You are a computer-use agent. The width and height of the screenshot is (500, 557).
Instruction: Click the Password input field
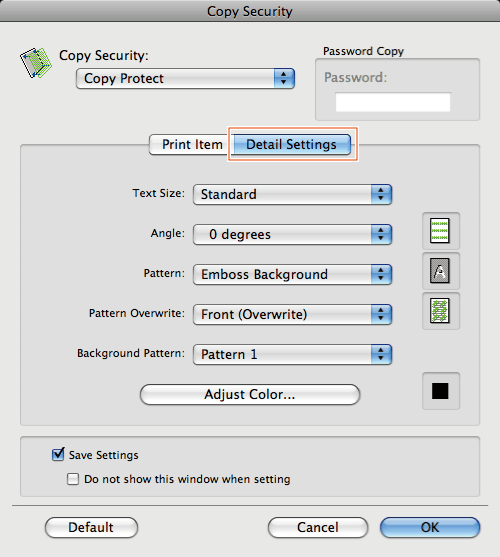click(393, 102)
